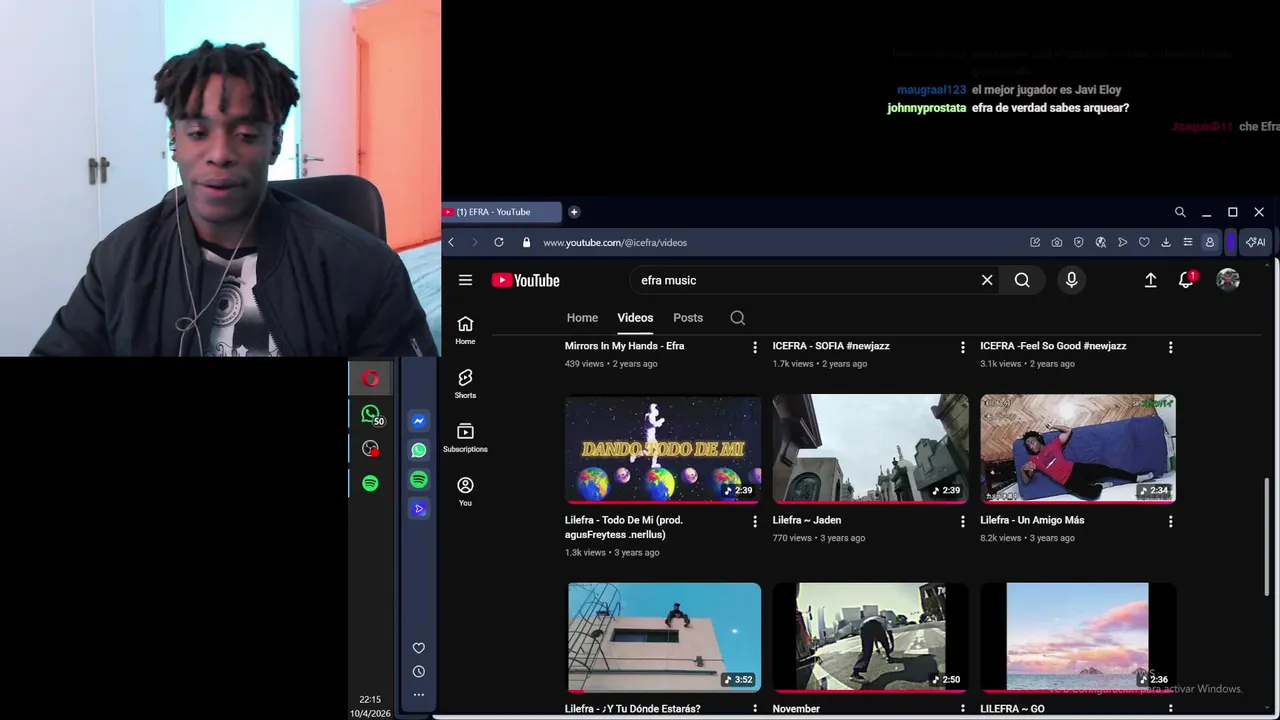
Task: Open options for 'Un Amigo Más' video
Action: (1171, 521)
